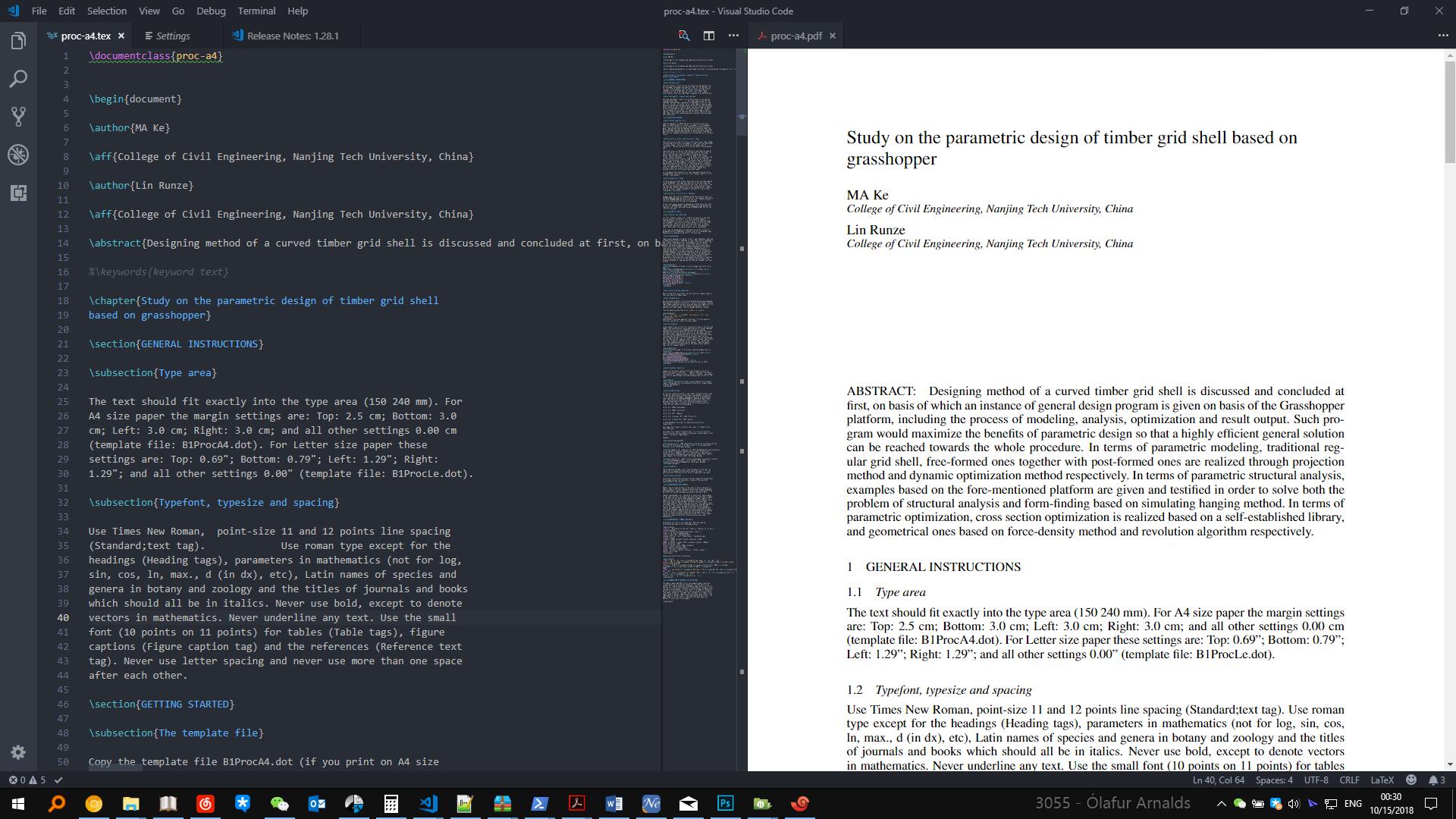Open the Debug view in activity bar
The height and width of the screenshot is (819, 1456).
click(18, 155)
